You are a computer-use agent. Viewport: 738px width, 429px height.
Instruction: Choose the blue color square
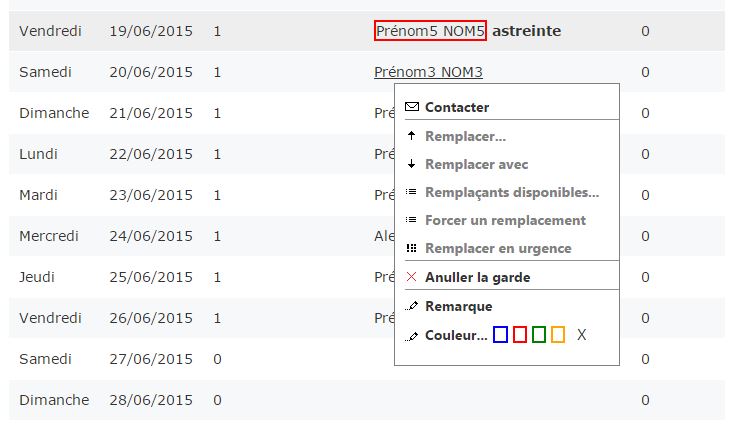coord(500,335)
